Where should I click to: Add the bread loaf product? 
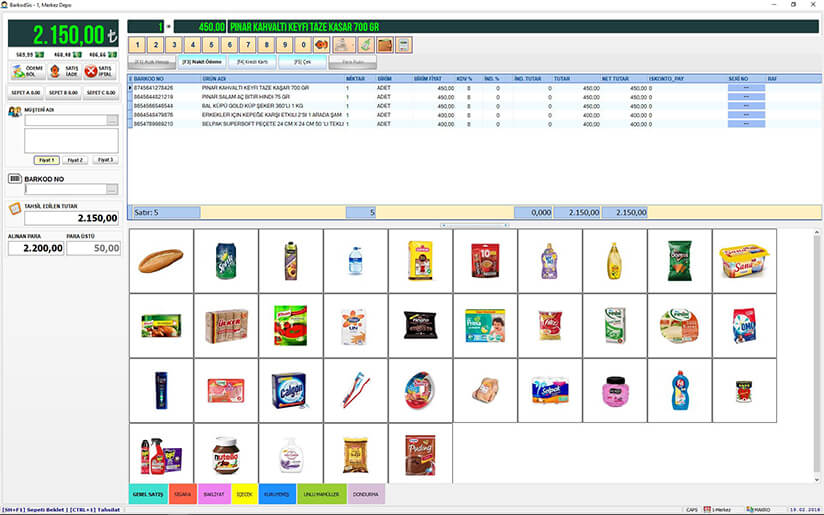click(161, 261)
